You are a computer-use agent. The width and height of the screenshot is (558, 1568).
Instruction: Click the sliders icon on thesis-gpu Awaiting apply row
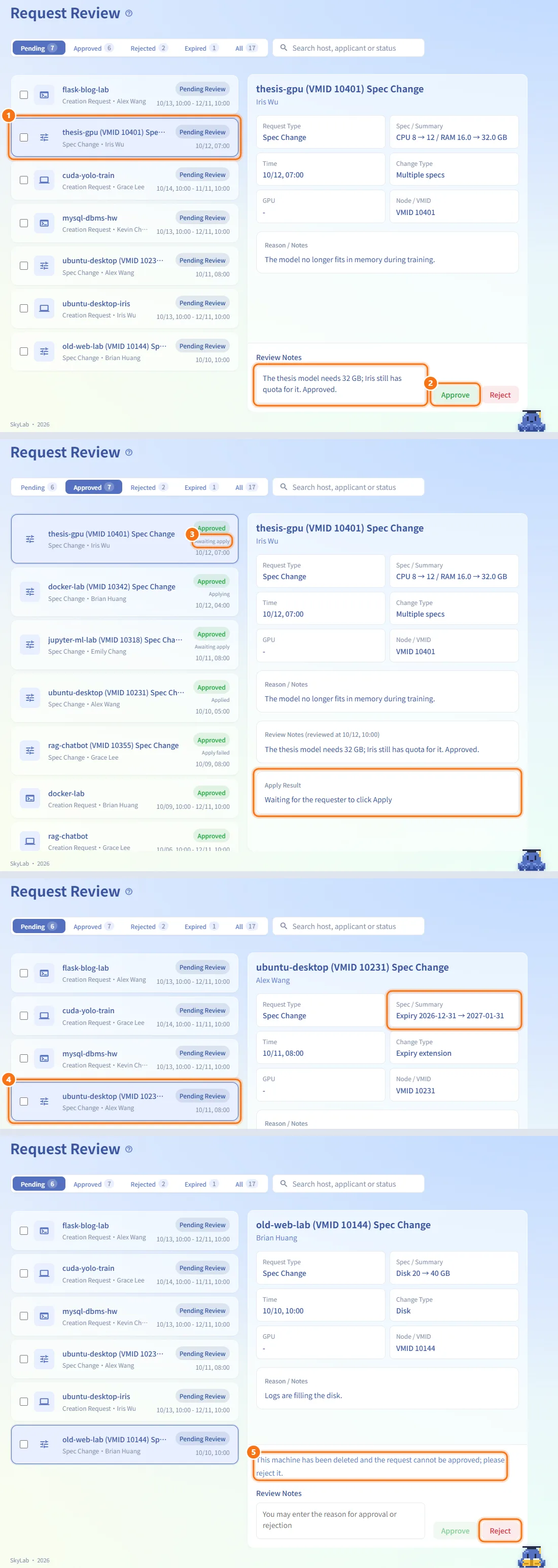click(x=30, y=539)
